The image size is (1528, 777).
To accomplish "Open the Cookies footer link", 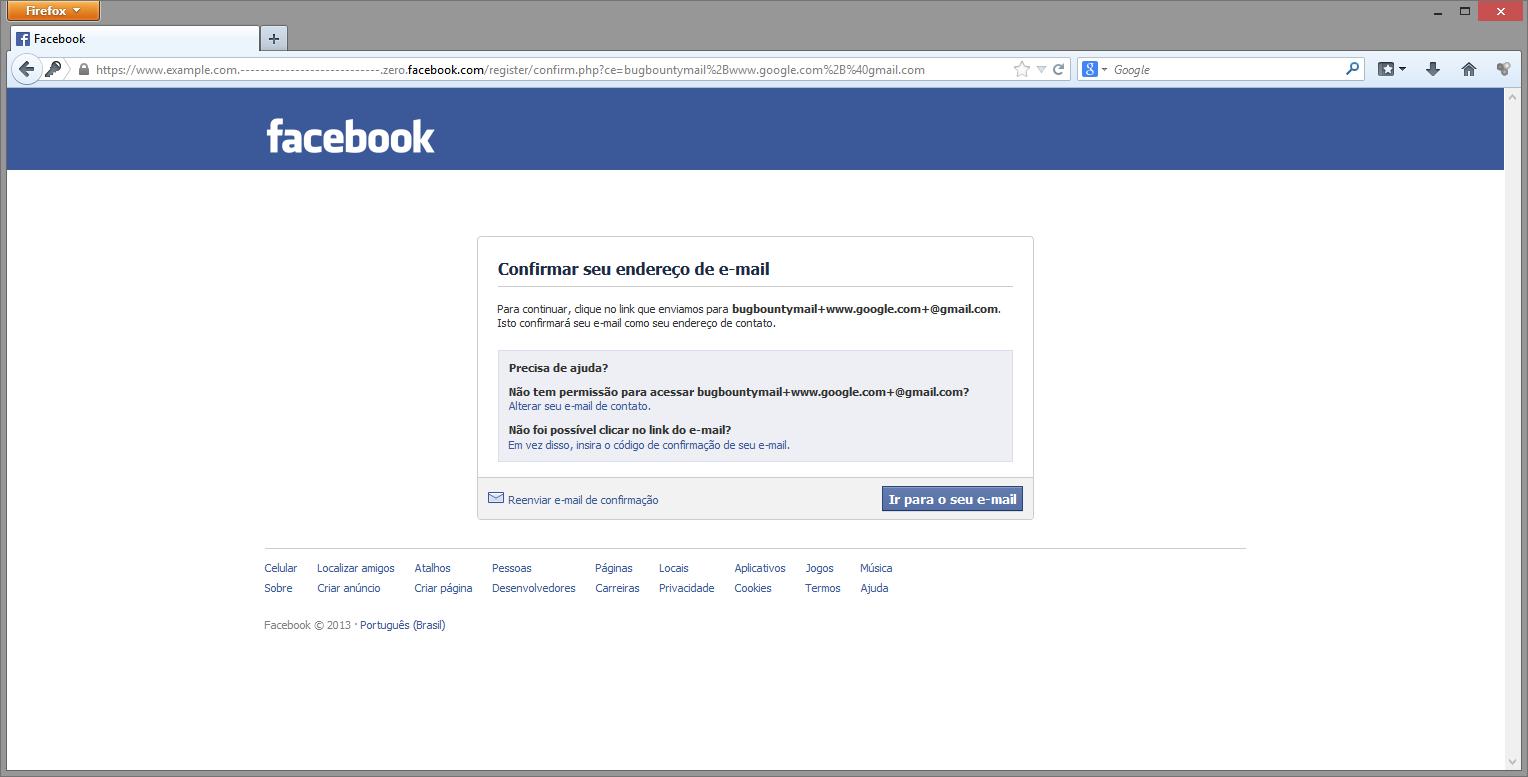I will click(x=753, y=588).
